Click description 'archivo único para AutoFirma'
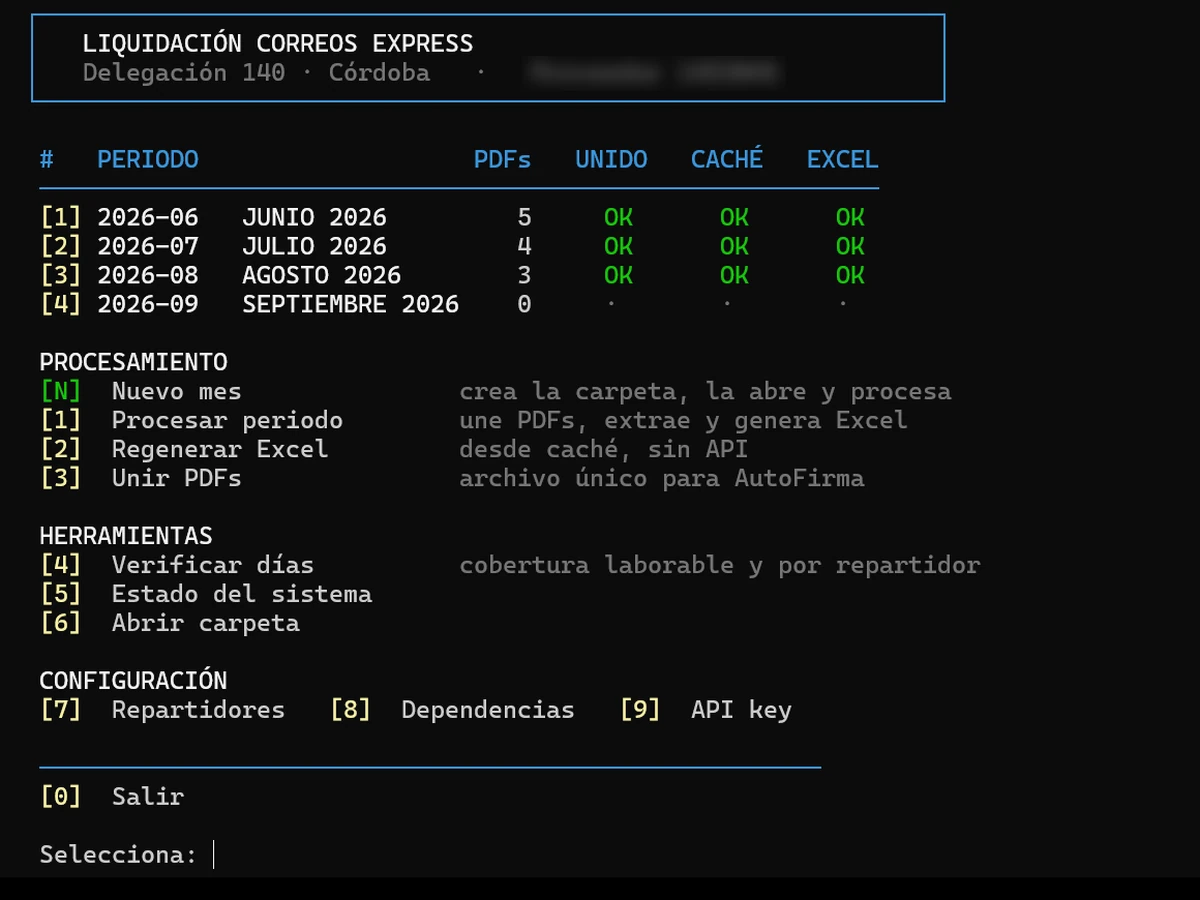Screen dimensions: 1200x900 (662, 478)
